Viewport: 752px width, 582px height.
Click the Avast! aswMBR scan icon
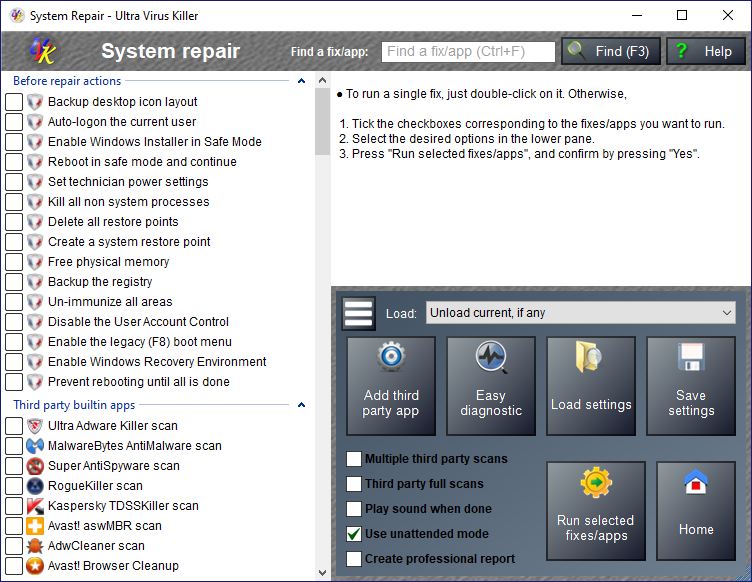tap(35, 526)
